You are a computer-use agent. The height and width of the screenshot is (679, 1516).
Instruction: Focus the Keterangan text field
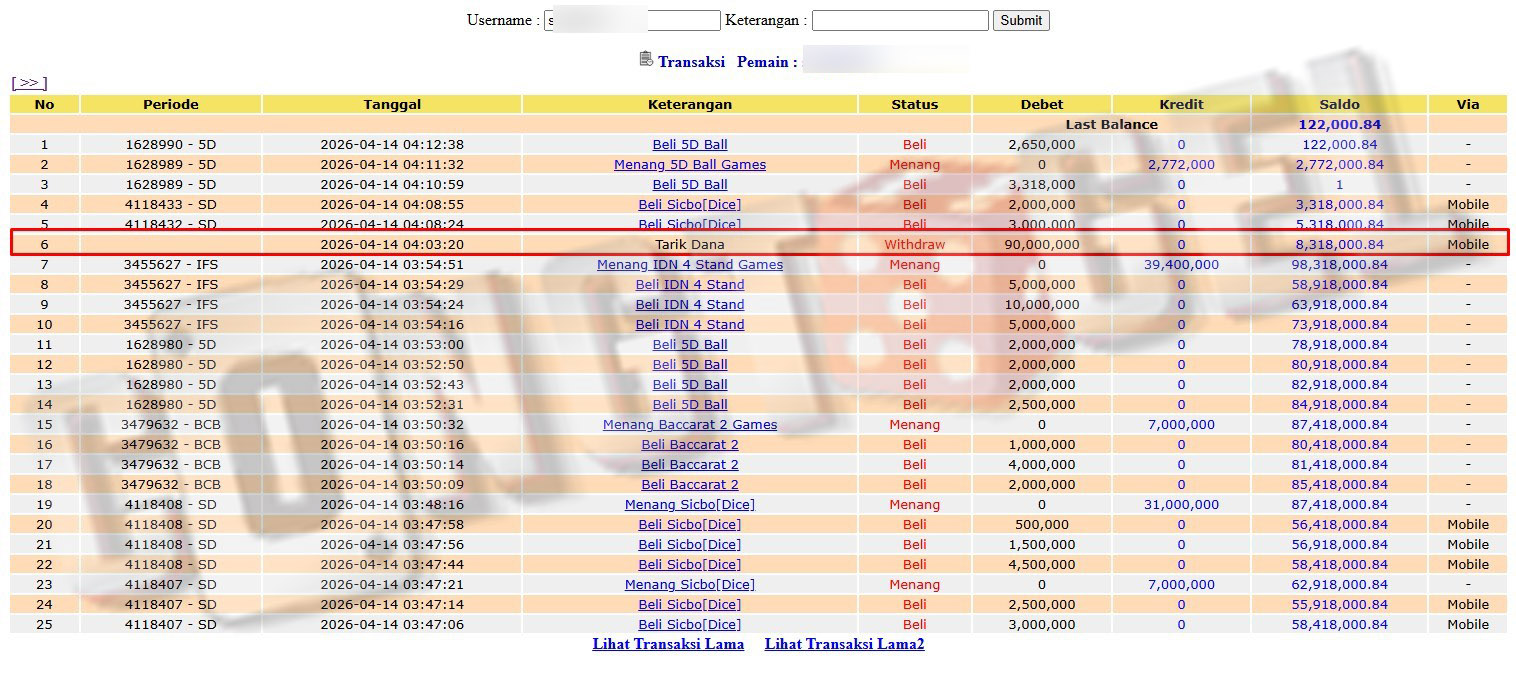pyautogui.click(x=899, y=20)
